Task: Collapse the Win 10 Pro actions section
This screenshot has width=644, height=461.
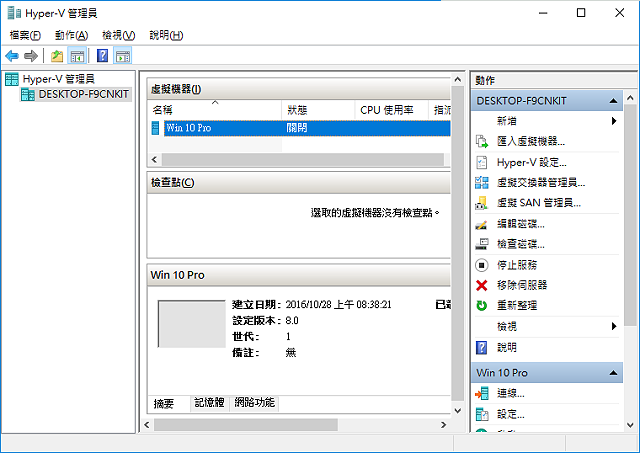Action: (613, 373)
